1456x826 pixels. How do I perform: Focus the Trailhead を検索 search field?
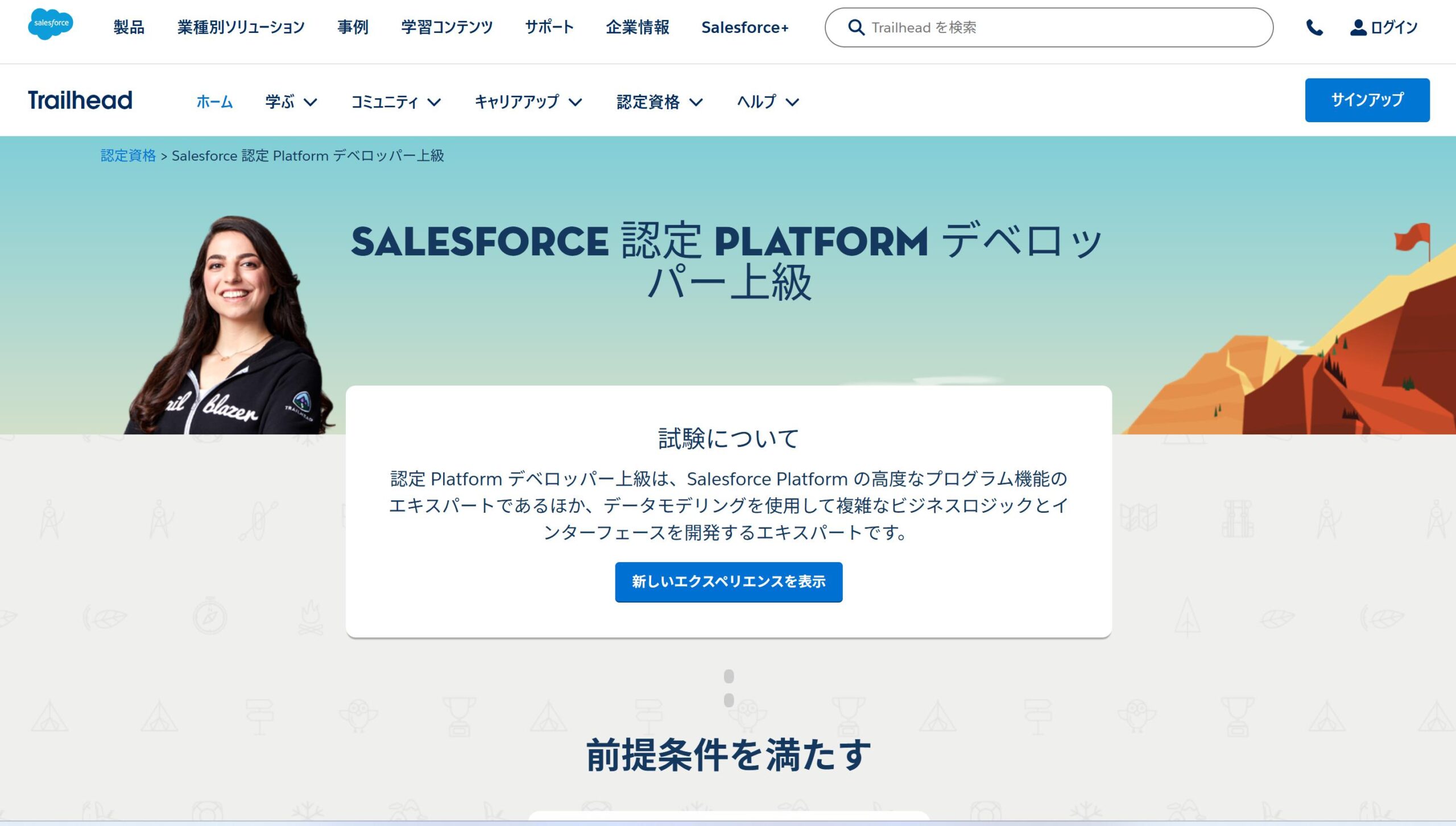click(1049, 27)
